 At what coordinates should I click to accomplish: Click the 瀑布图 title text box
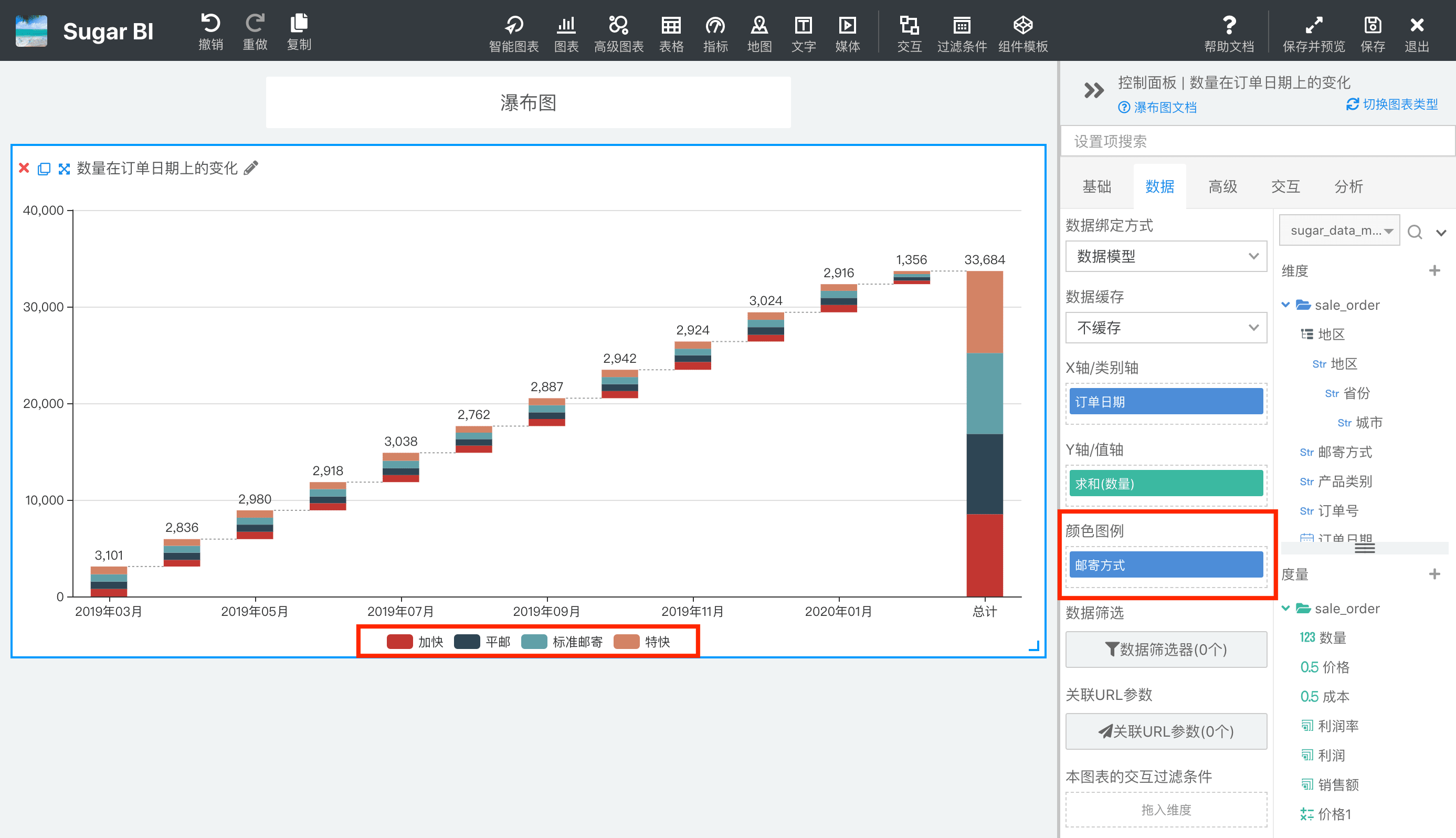click(x=528, y=102)
